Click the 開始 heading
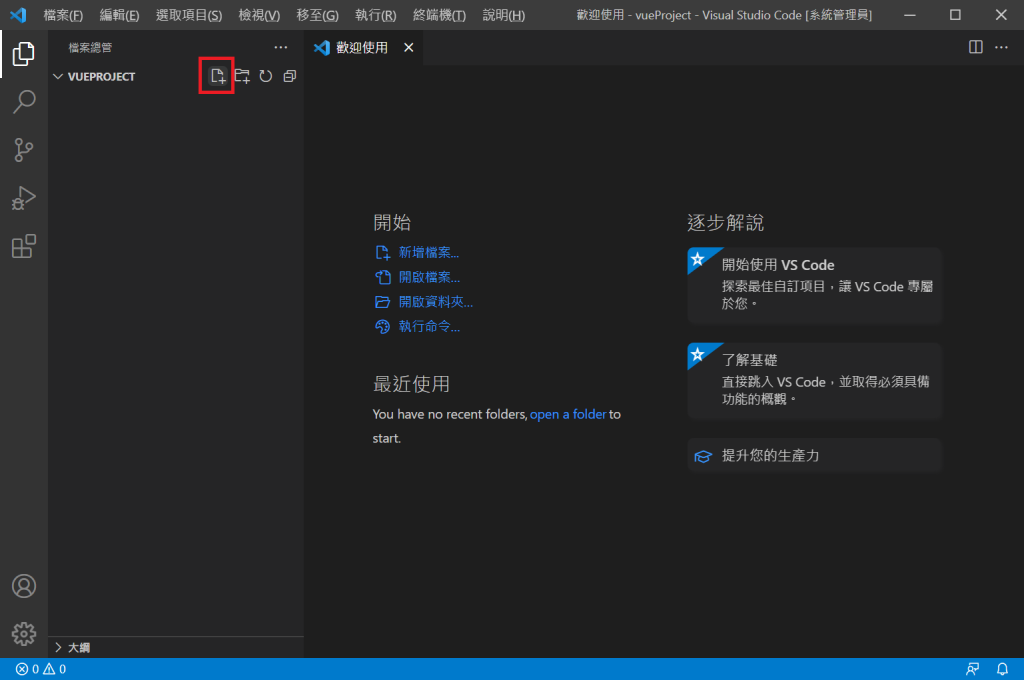 coord(392,223)
